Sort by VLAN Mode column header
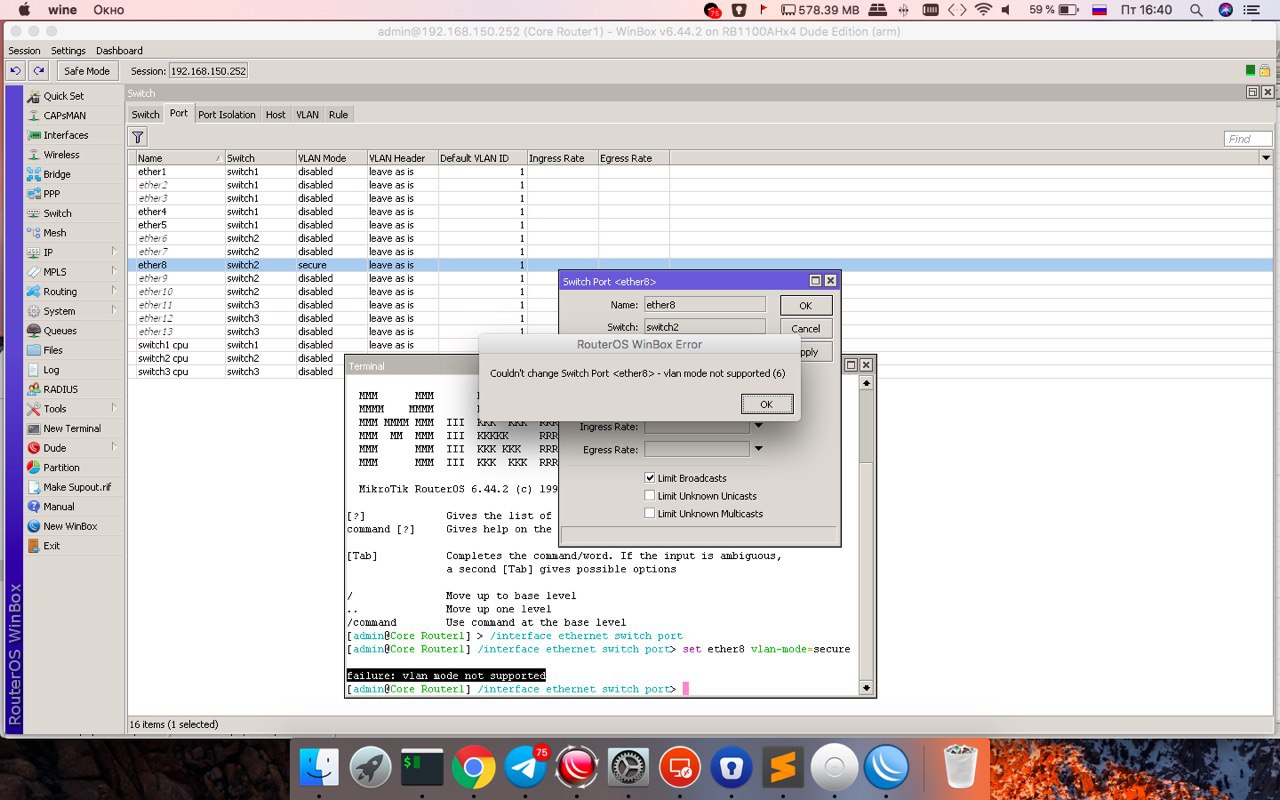 pyautogui.click(x=331, y=158)
